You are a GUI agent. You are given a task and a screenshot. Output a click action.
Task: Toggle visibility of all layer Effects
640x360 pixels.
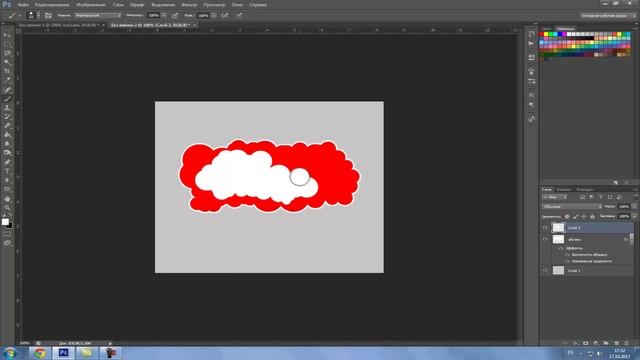(x=561, y=248)
